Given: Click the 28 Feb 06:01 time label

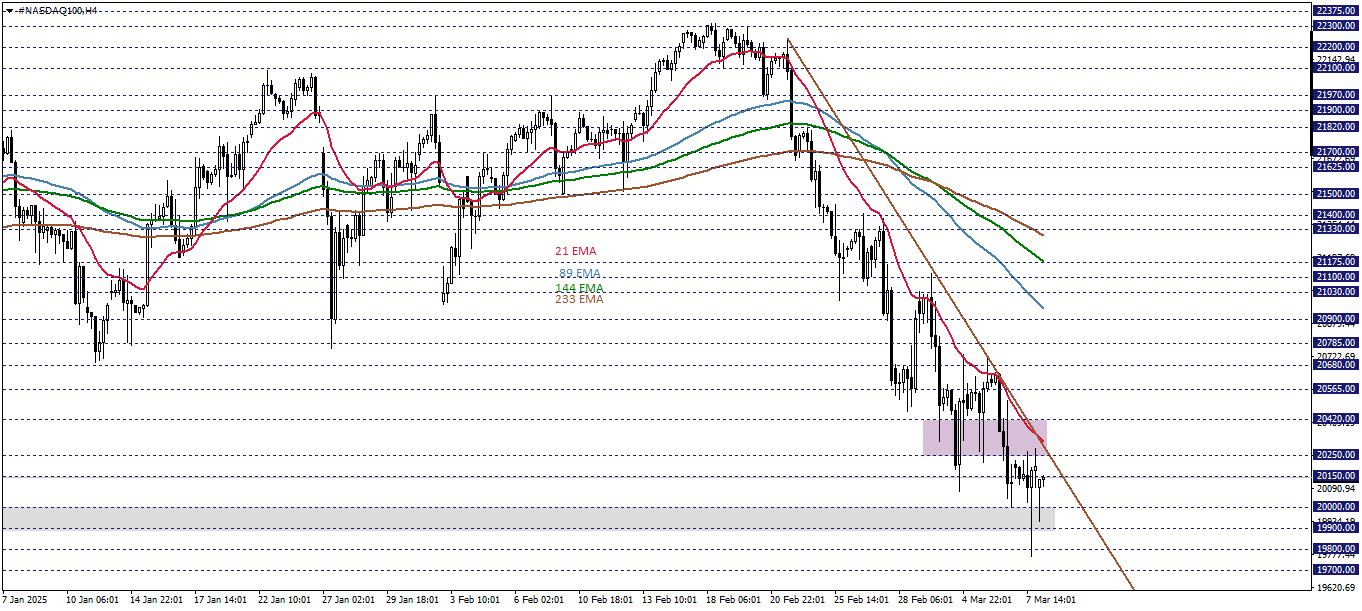Looking at the screenshot, I should [925, 600].
